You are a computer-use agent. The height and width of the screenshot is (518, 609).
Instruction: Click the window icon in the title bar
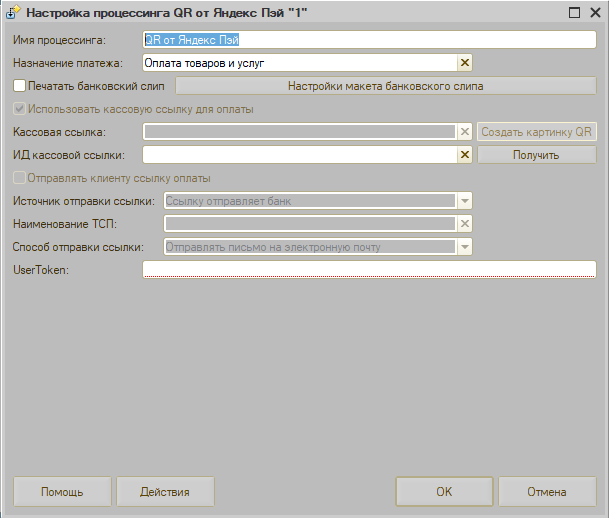(x=12, y=13)
